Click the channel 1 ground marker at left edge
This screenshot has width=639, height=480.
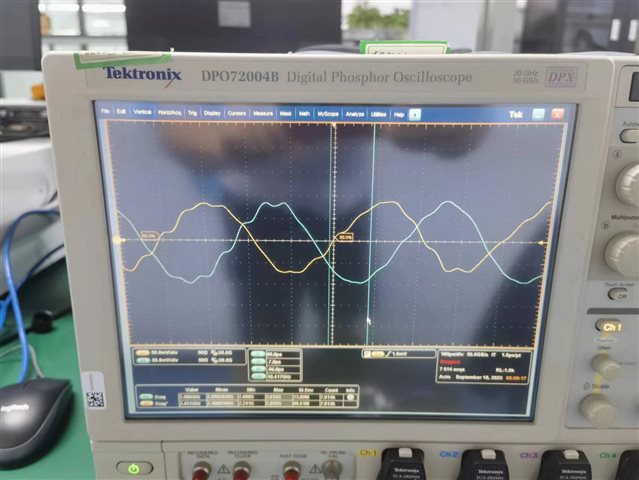[118, 240]
